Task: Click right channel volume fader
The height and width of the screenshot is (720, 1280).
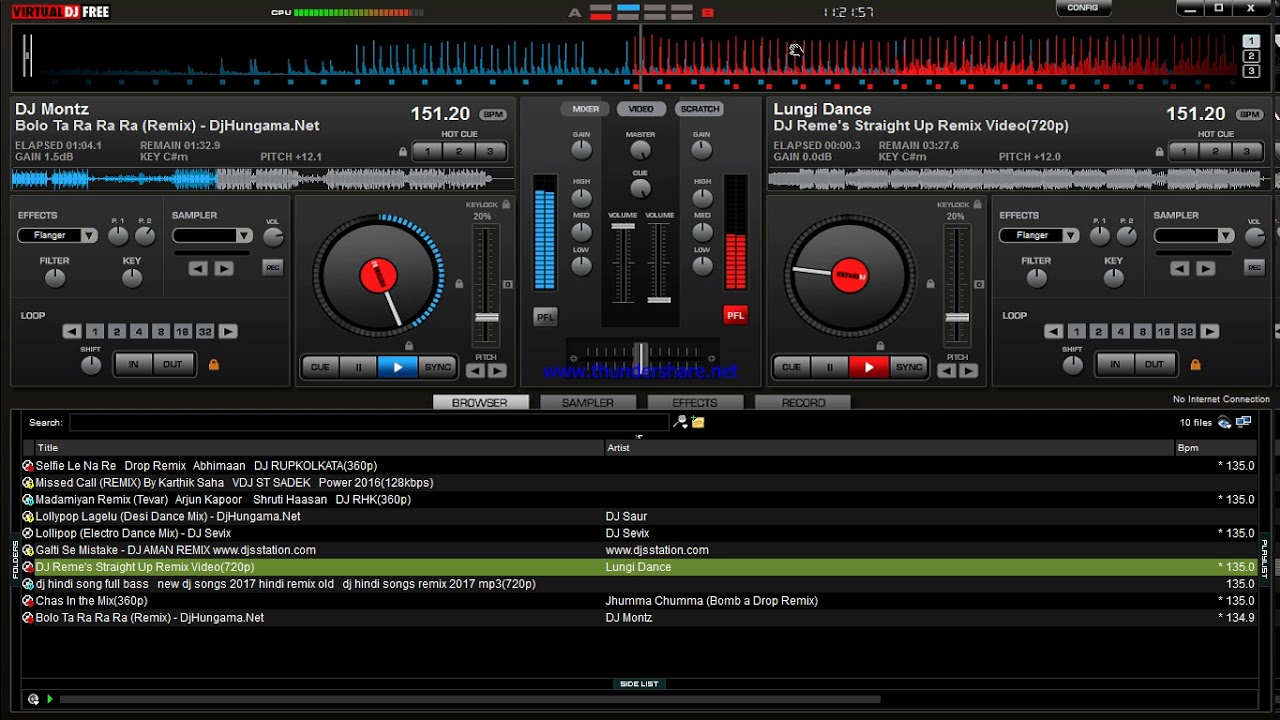Action: pos(659,299)
